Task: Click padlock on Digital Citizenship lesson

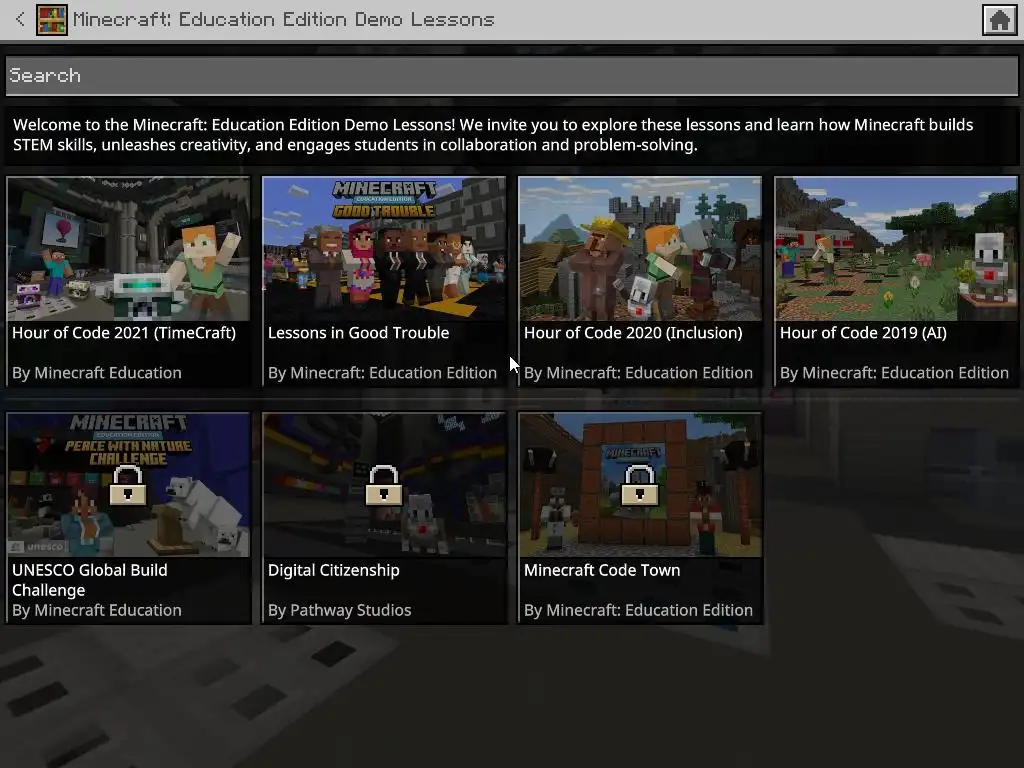Action: coord(384,485)
